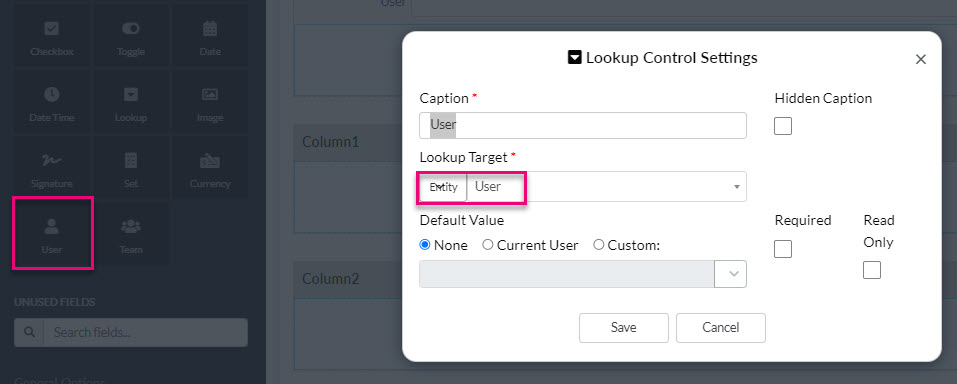This screenshot has width=957, height=384.
Task: Click the Save button
Action: pos(624,328)
